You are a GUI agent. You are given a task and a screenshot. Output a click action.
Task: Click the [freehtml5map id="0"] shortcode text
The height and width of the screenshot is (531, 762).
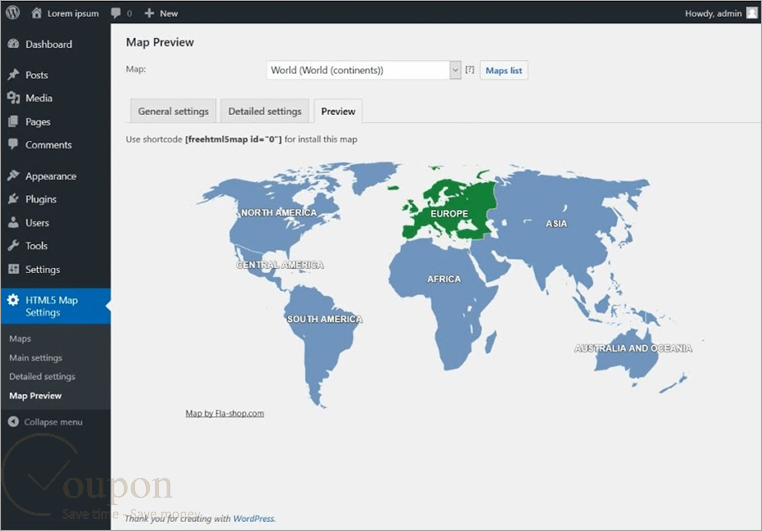(x=233, y=139)
